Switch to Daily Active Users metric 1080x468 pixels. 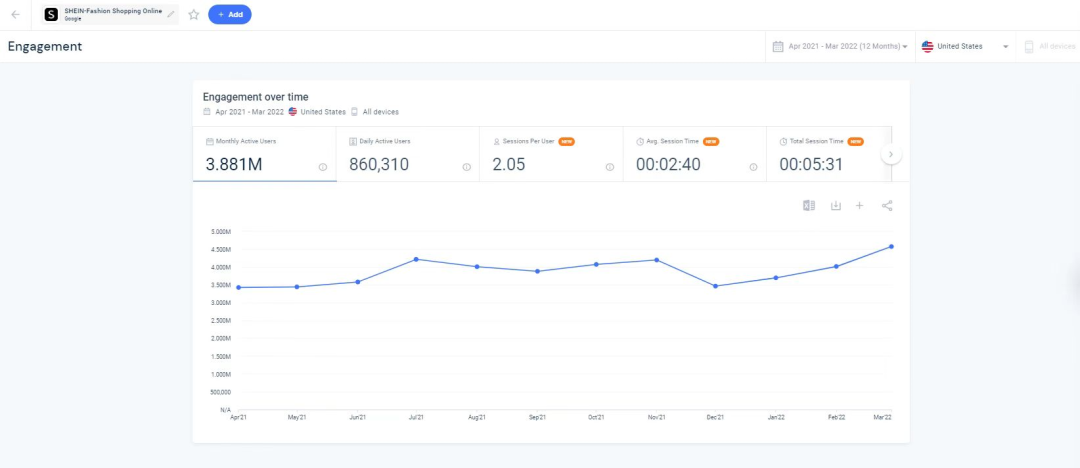coord(407,154)
